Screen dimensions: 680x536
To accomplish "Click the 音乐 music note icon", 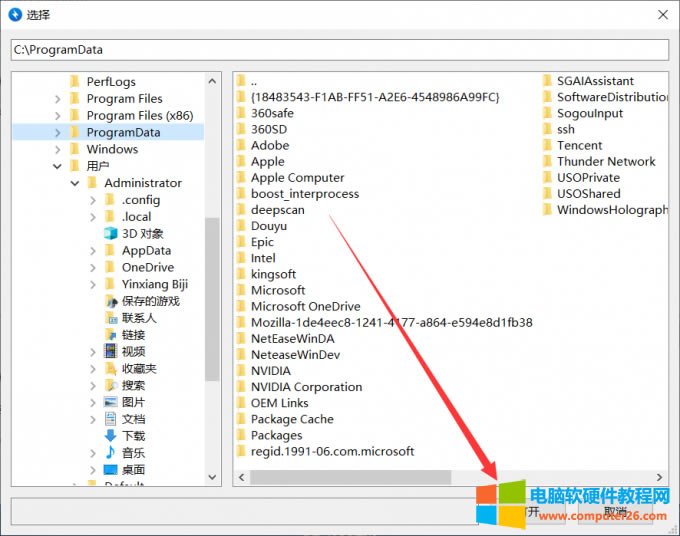I will pos(110,453).
